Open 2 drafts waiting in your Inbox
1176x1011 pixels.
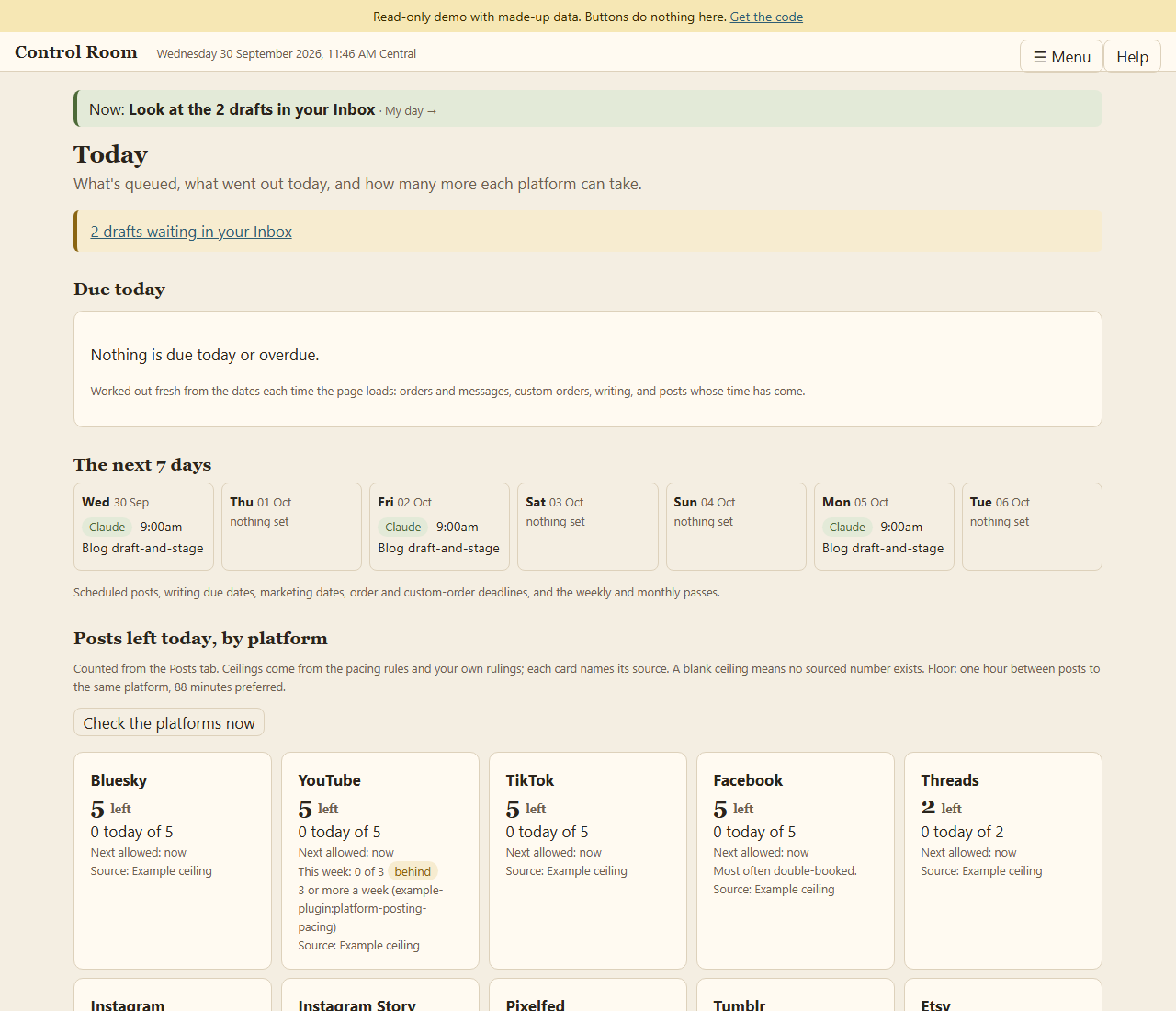(x=191, y=232)
